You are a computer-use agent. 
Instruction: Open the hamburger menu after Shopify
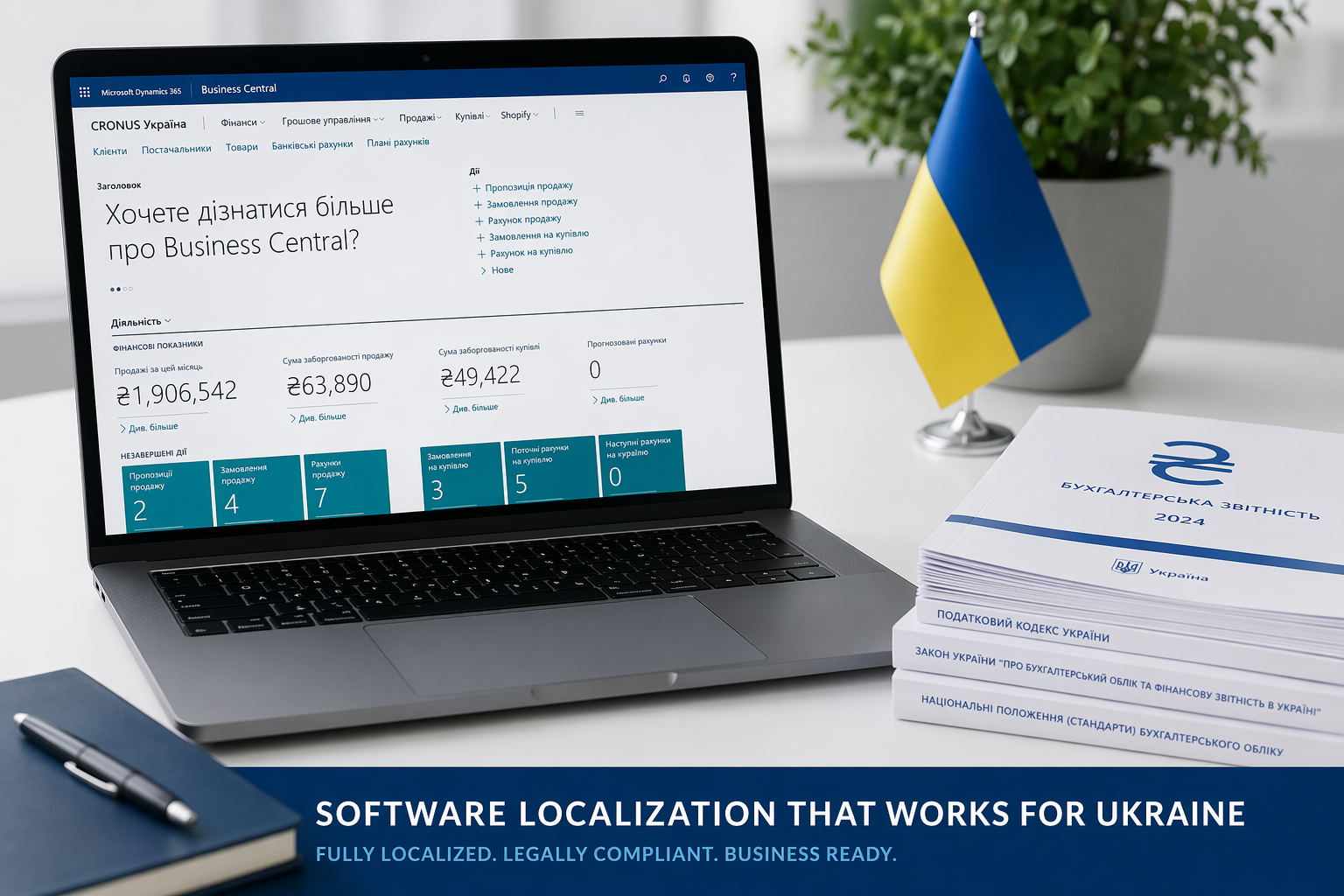point(579,113)
